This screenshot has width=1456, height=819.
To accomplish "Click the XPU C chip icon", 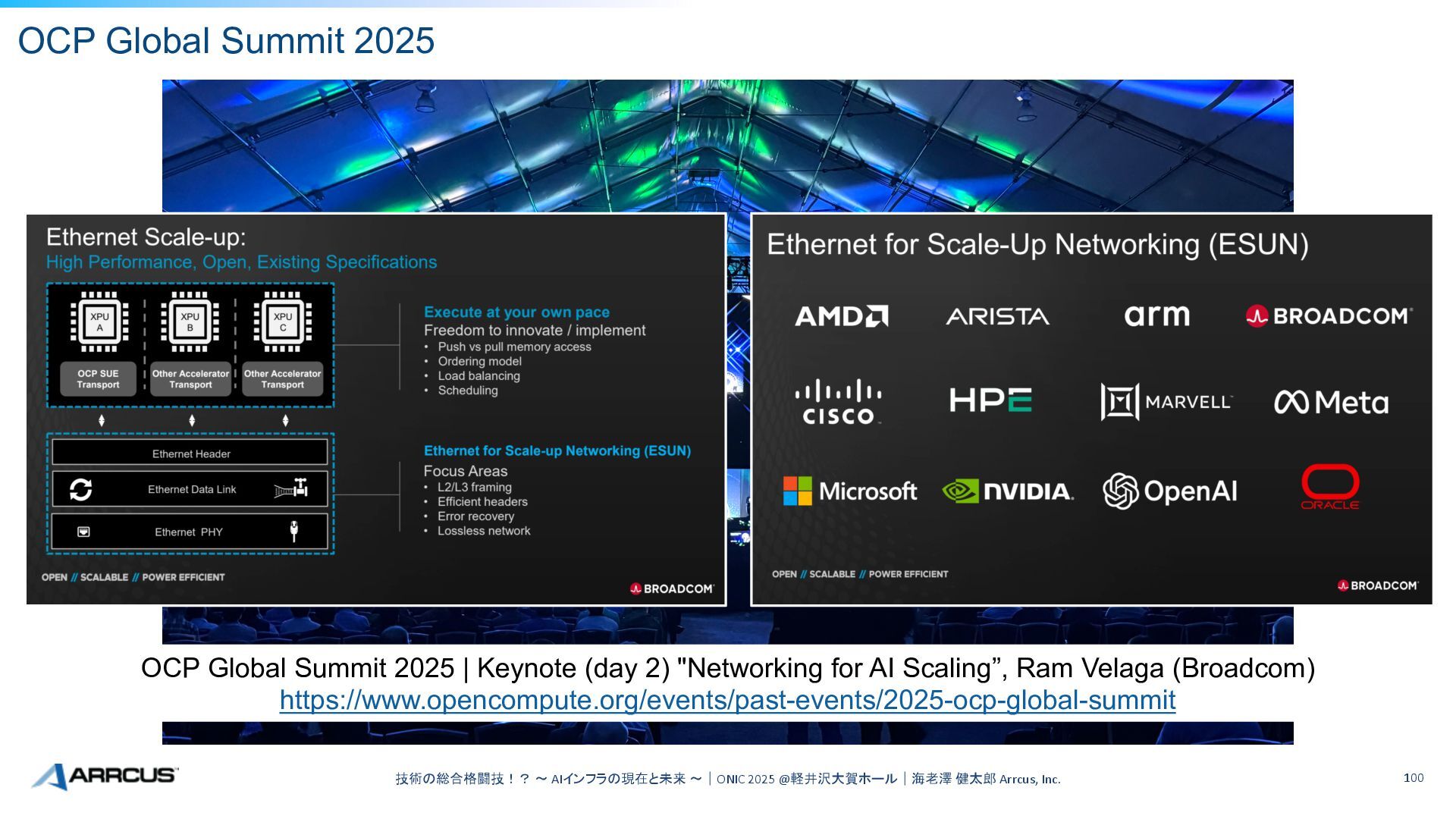I will (283, 322).
